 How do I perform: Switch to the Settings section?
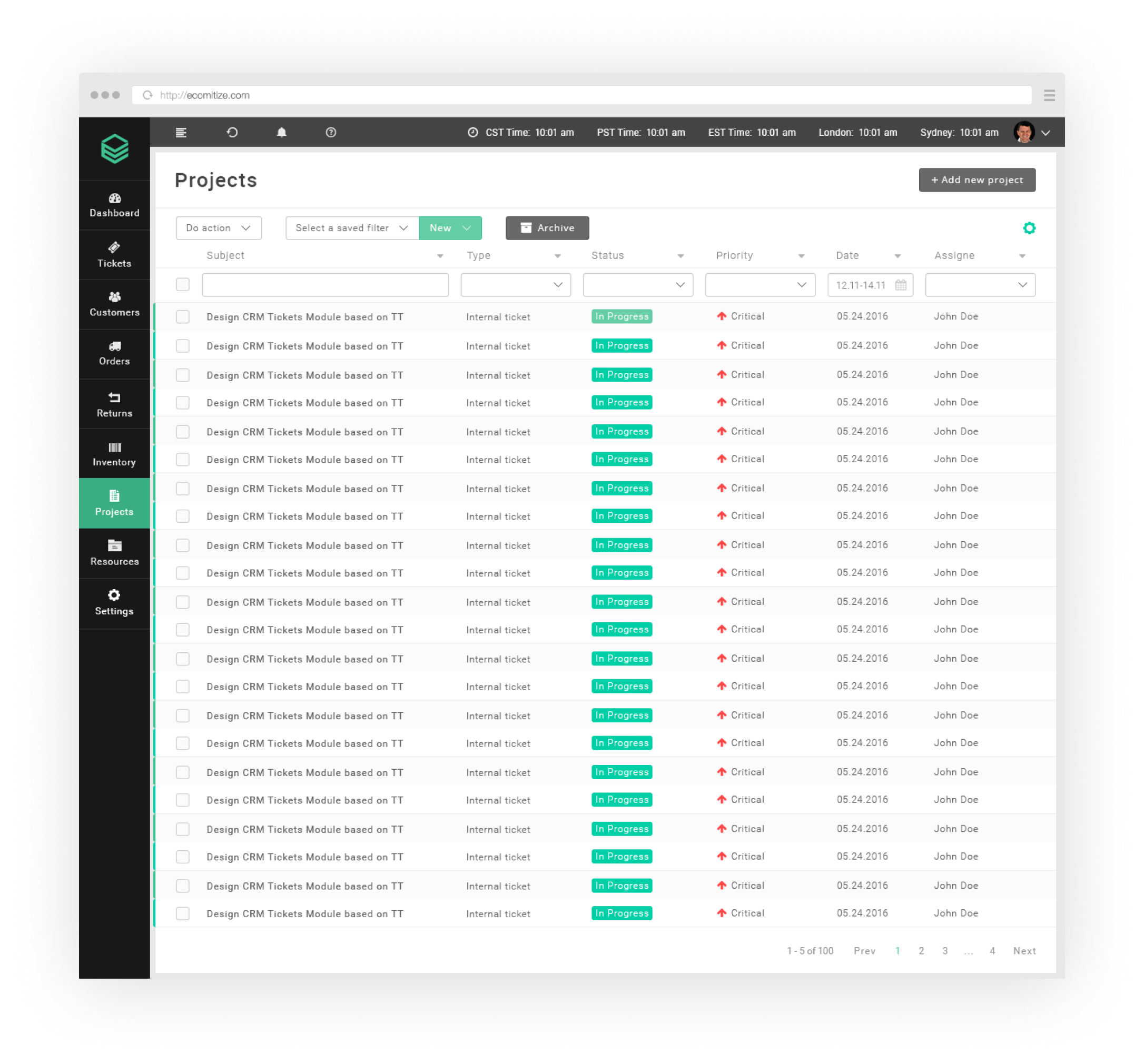[x=114, y=603]
